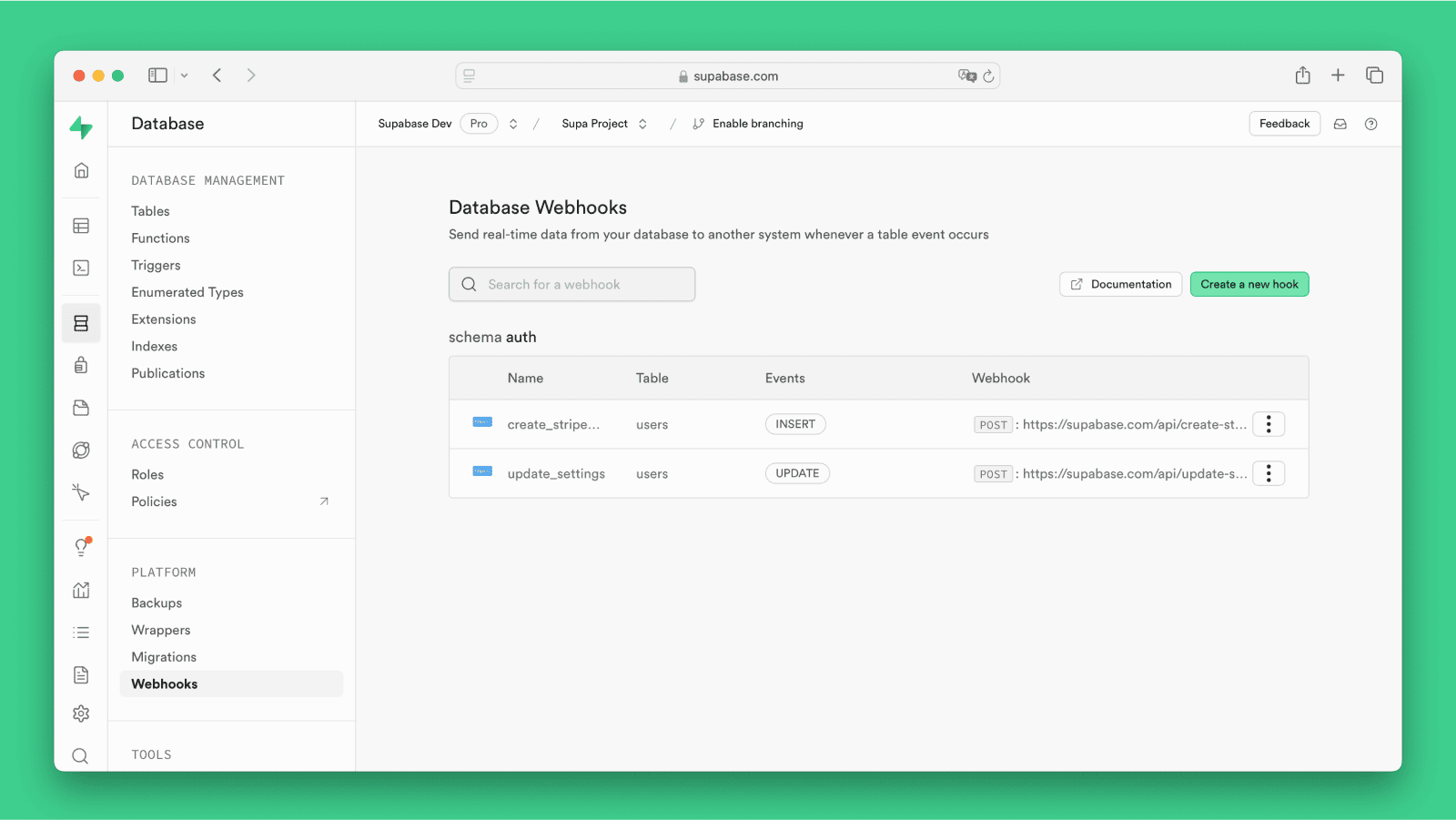Open Wrappers menu item
Image resolution: width=1456 pixels, height=820 pixels.
[x=161, y=630]
